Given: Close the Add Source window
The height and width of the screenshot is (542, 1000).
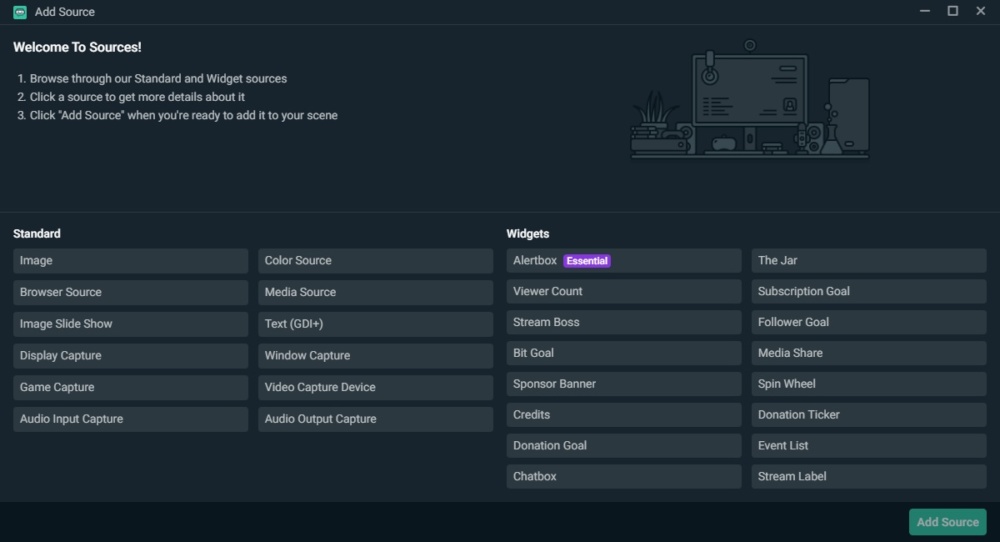Looking at the screenshot, I should [980, 11].
